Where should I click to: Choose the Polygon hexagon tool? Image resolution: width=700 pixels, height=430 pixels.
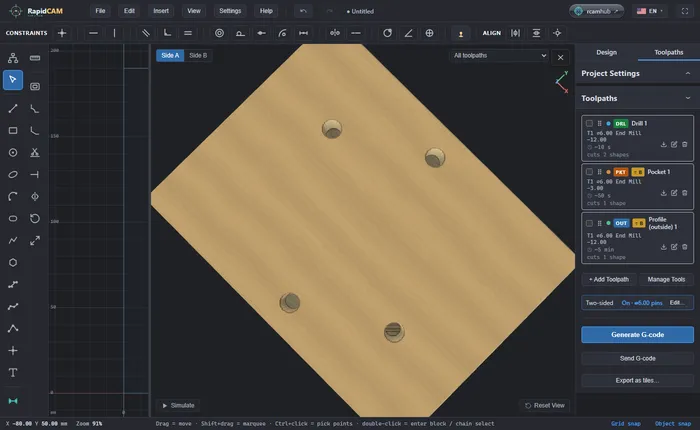(x=13, y=263)
